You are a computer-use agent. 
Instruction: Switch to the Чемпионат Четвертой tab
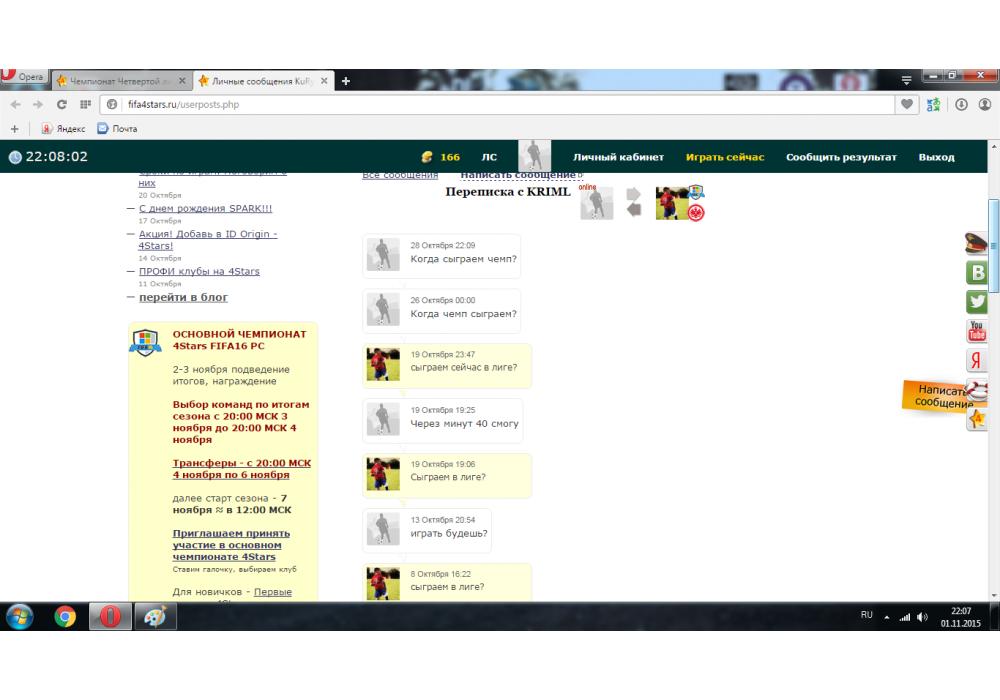tap(116, 81)
